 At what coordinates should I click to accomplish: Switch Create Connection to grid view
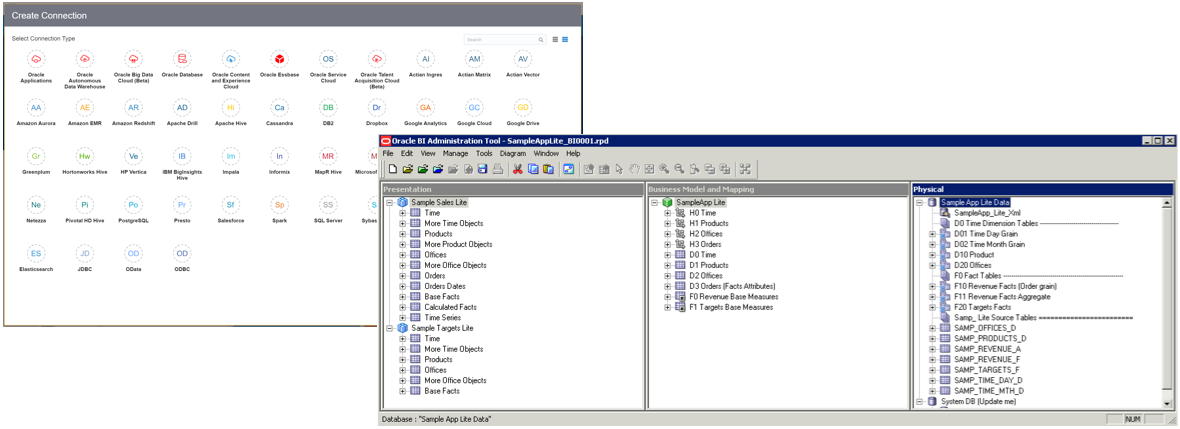565,39
